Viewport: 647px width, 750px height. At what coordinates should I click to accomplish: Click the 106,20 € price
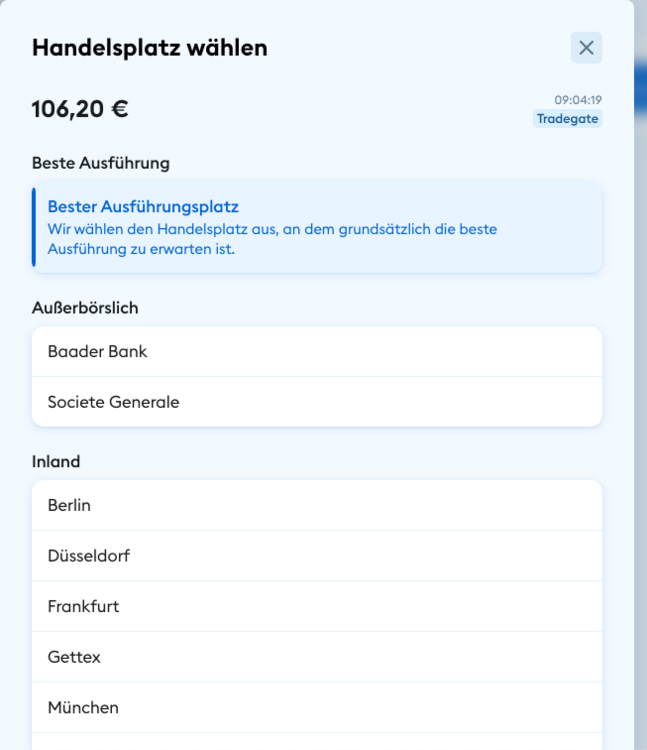click(80, 109)
